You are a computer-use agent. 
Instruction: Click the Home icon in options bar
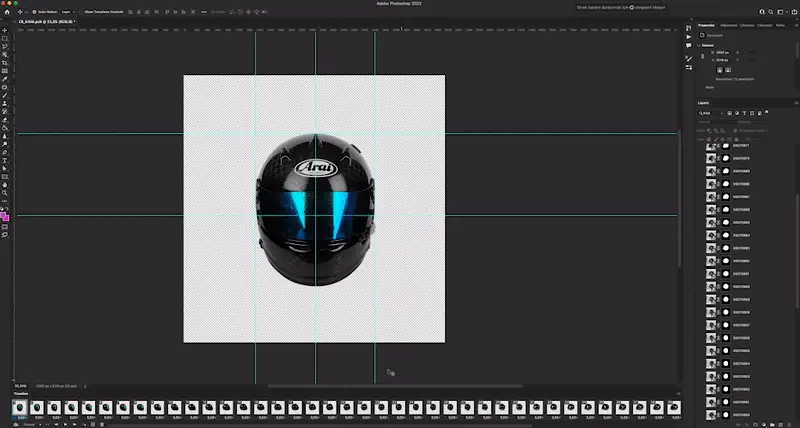tap(7, 12)
